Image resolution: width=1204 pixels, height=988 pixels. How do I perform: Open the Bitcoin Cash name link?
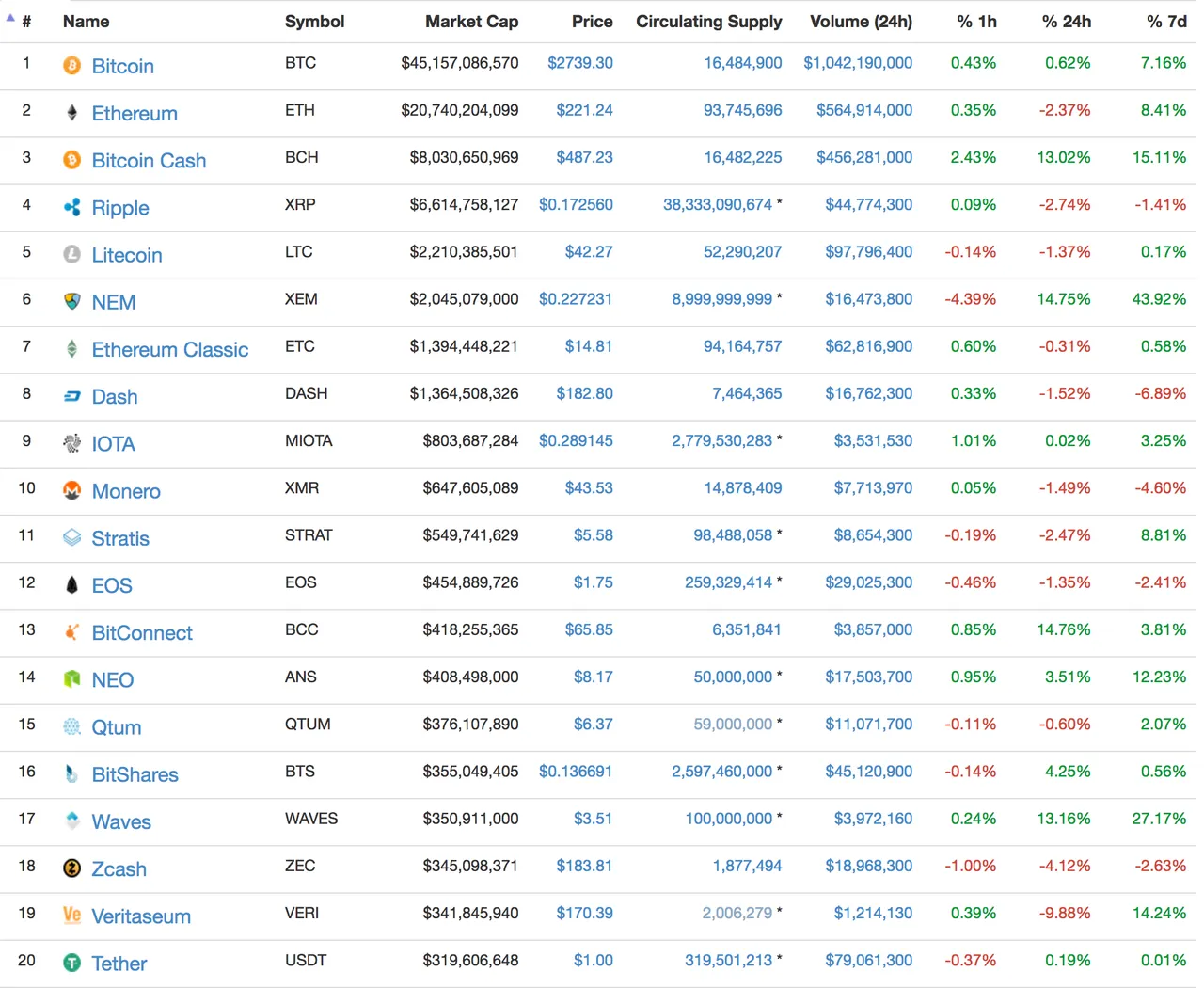tap(149, 161)
